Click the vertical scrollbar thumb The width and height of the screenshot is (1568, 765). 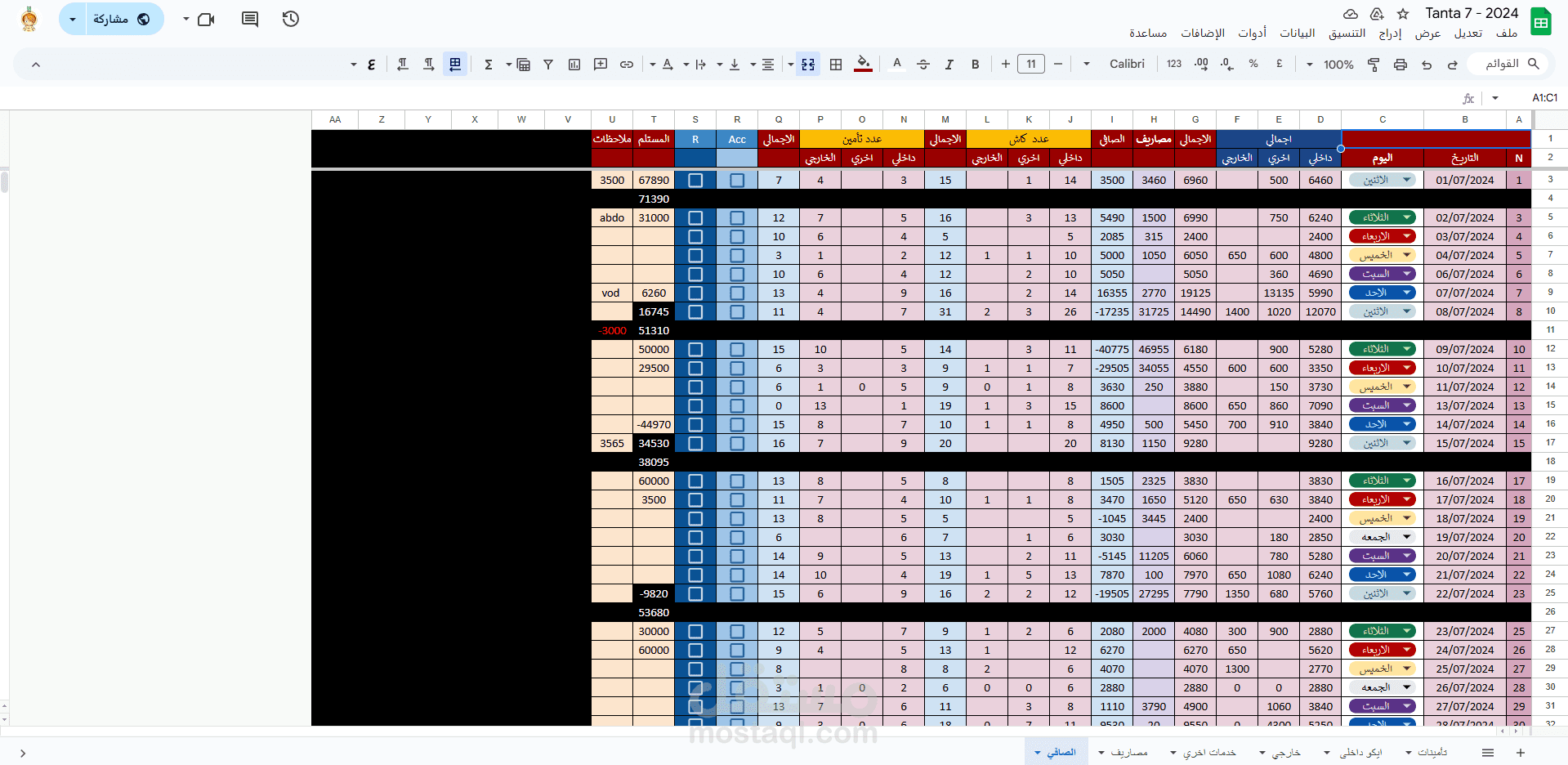tap(5, 181)
